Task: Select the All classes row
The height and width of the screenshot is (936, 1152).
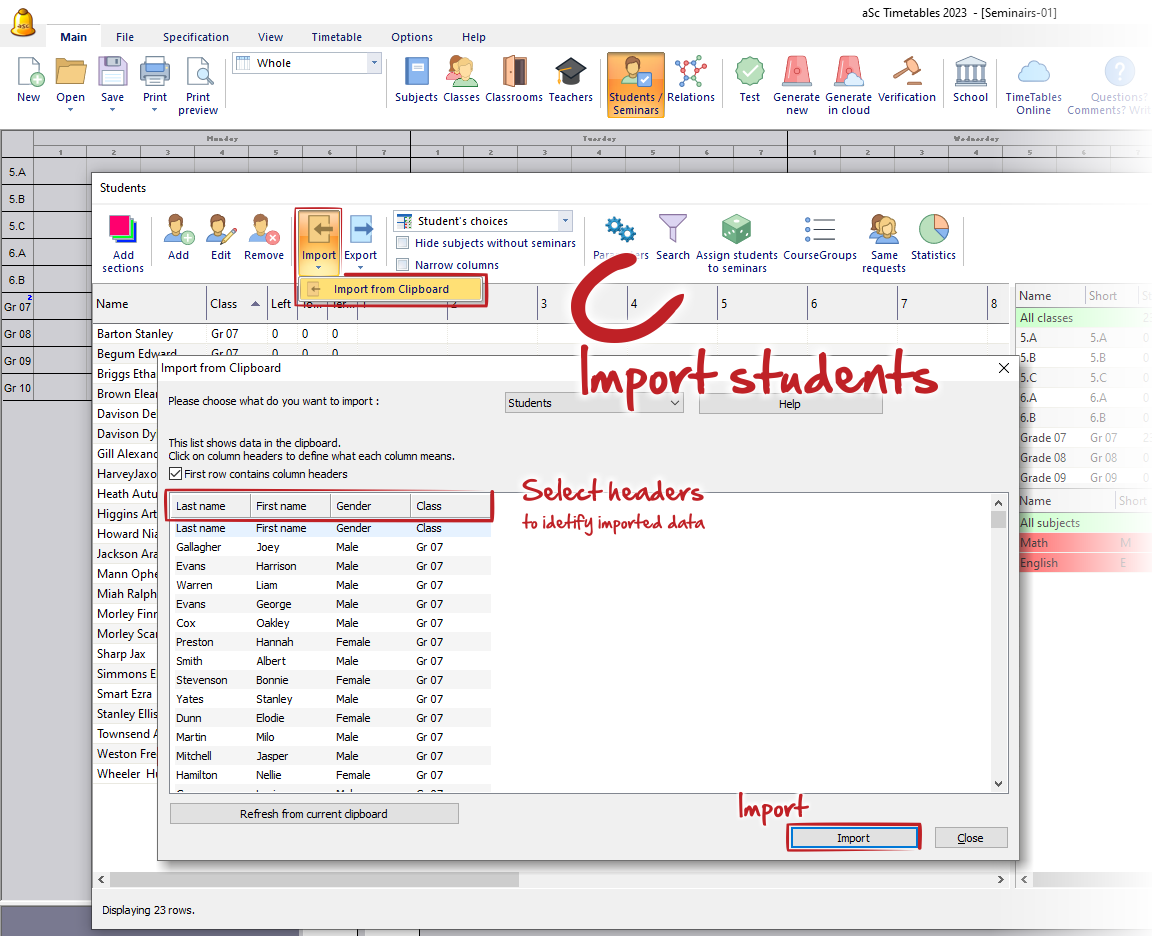Action: (1084, 318)
